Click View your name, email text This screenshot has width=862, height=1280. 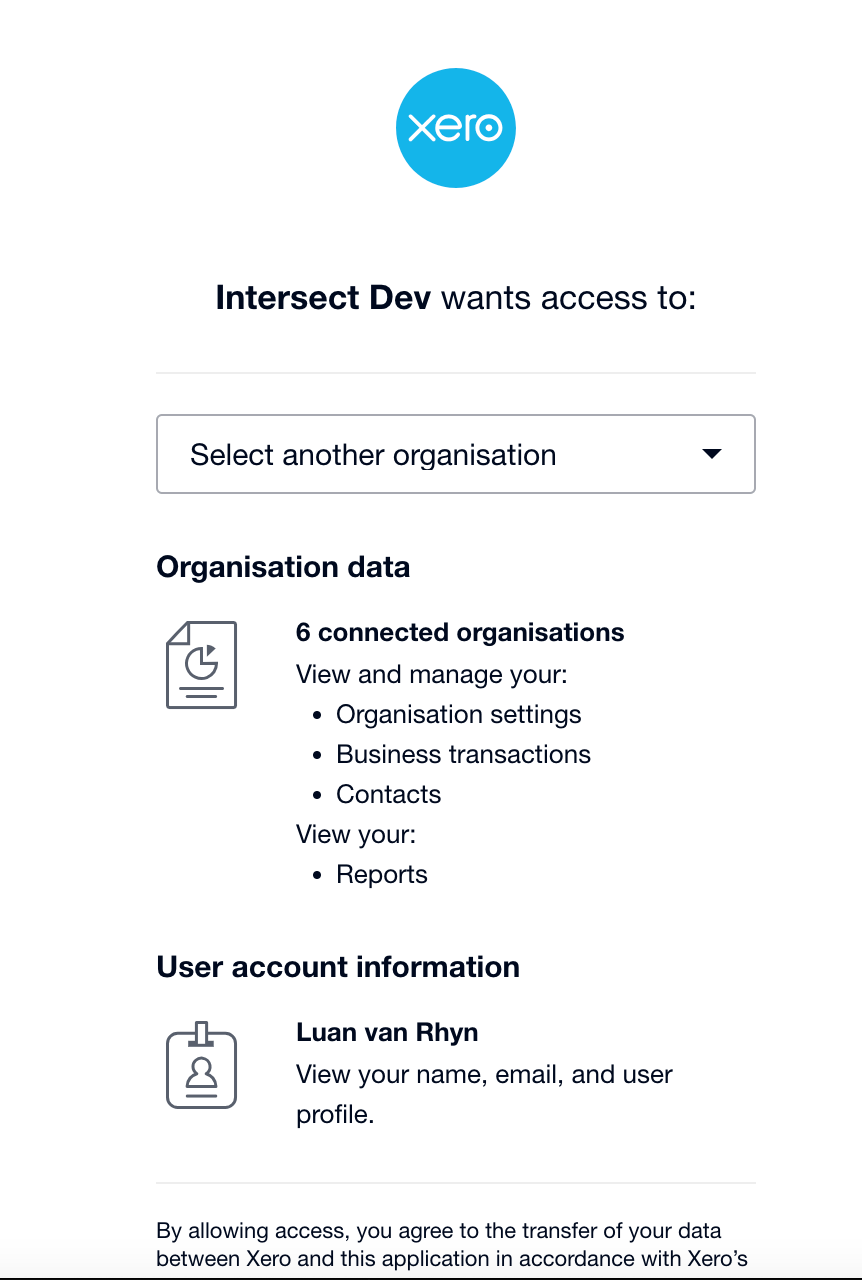coord(484,1094)
